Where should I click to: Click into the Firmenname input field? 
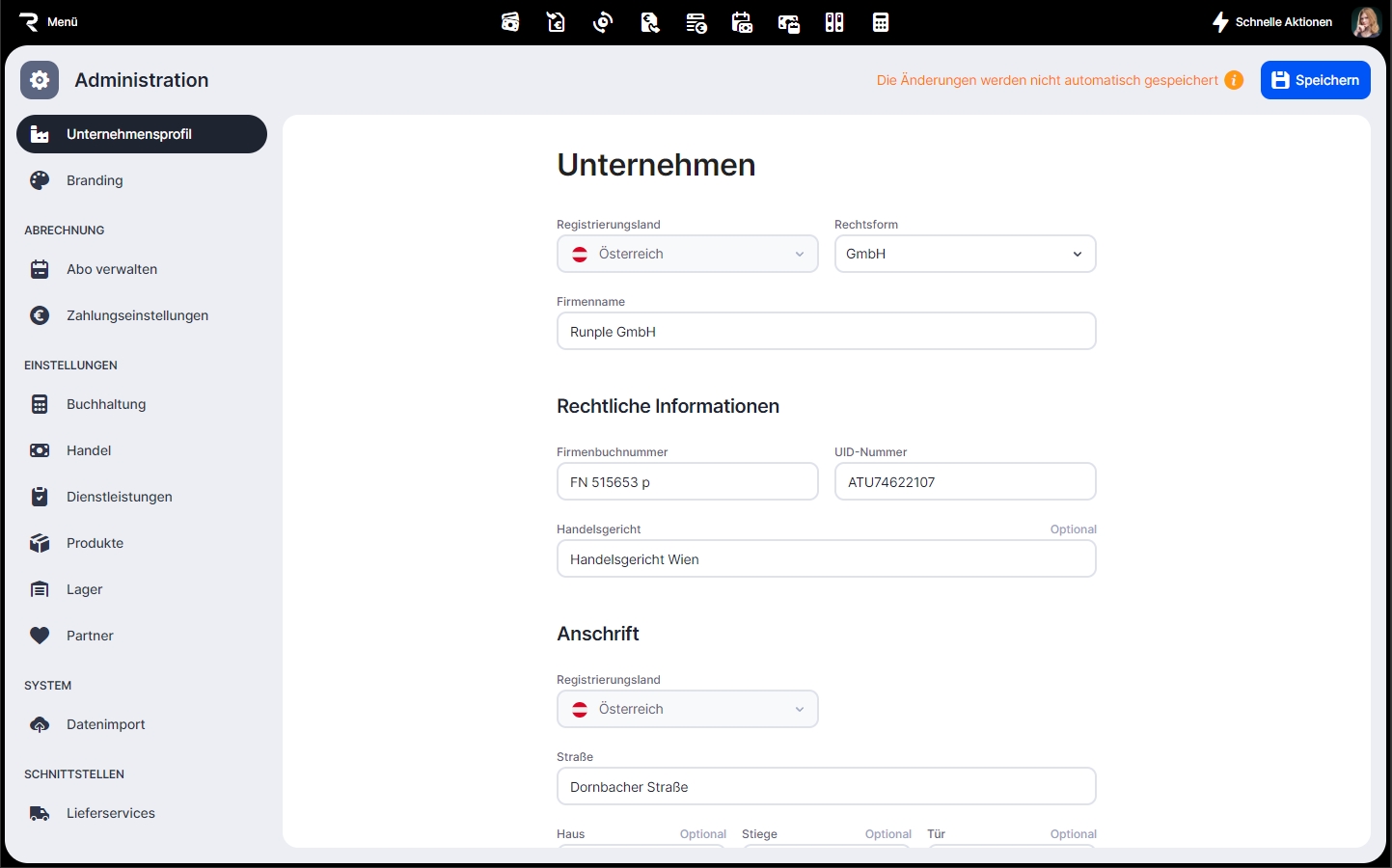tap(826, 332)
